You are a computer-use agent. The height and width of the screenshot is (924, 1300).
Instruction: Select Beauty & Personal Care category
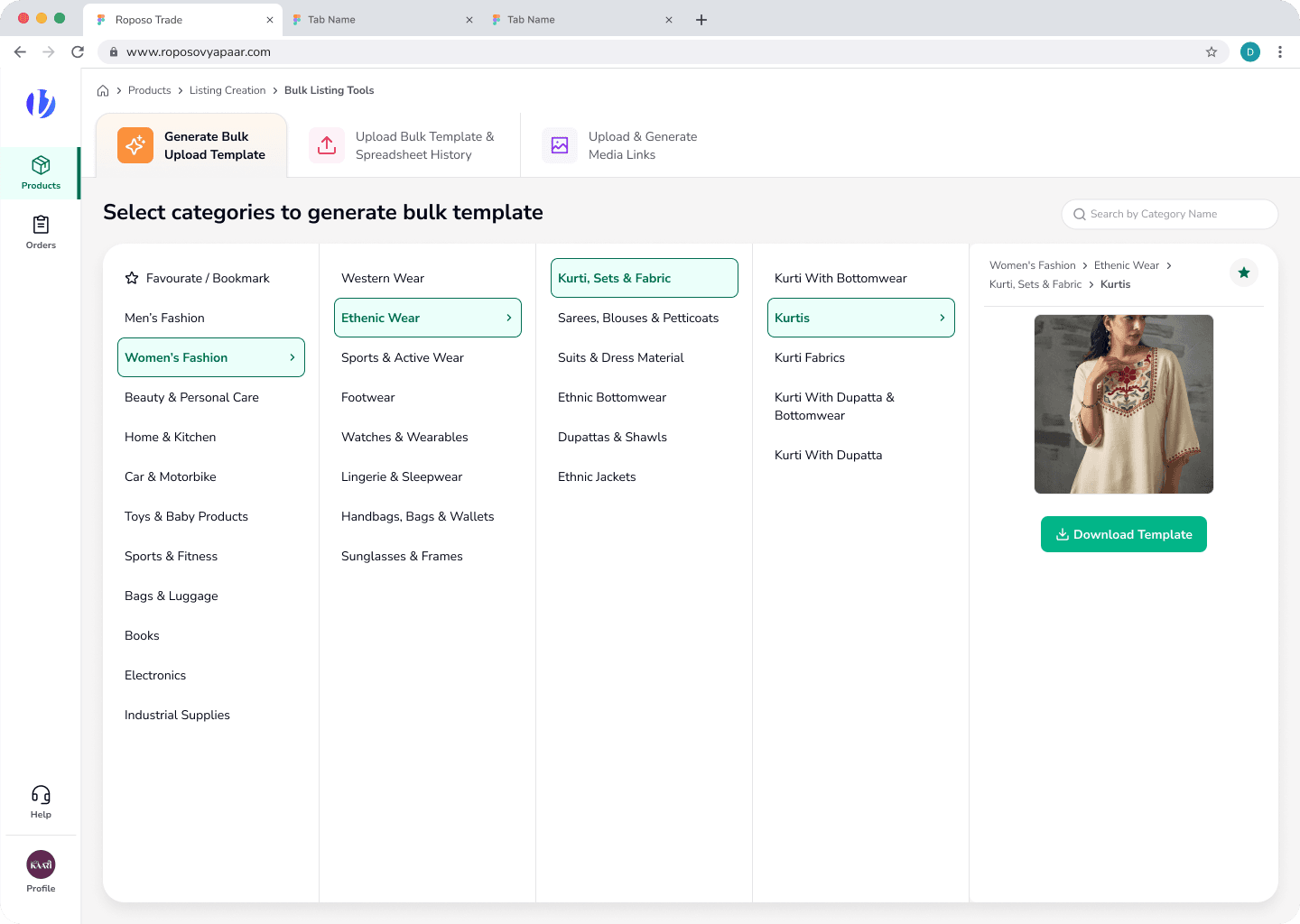pyautogui.click(x=211, y=397)
